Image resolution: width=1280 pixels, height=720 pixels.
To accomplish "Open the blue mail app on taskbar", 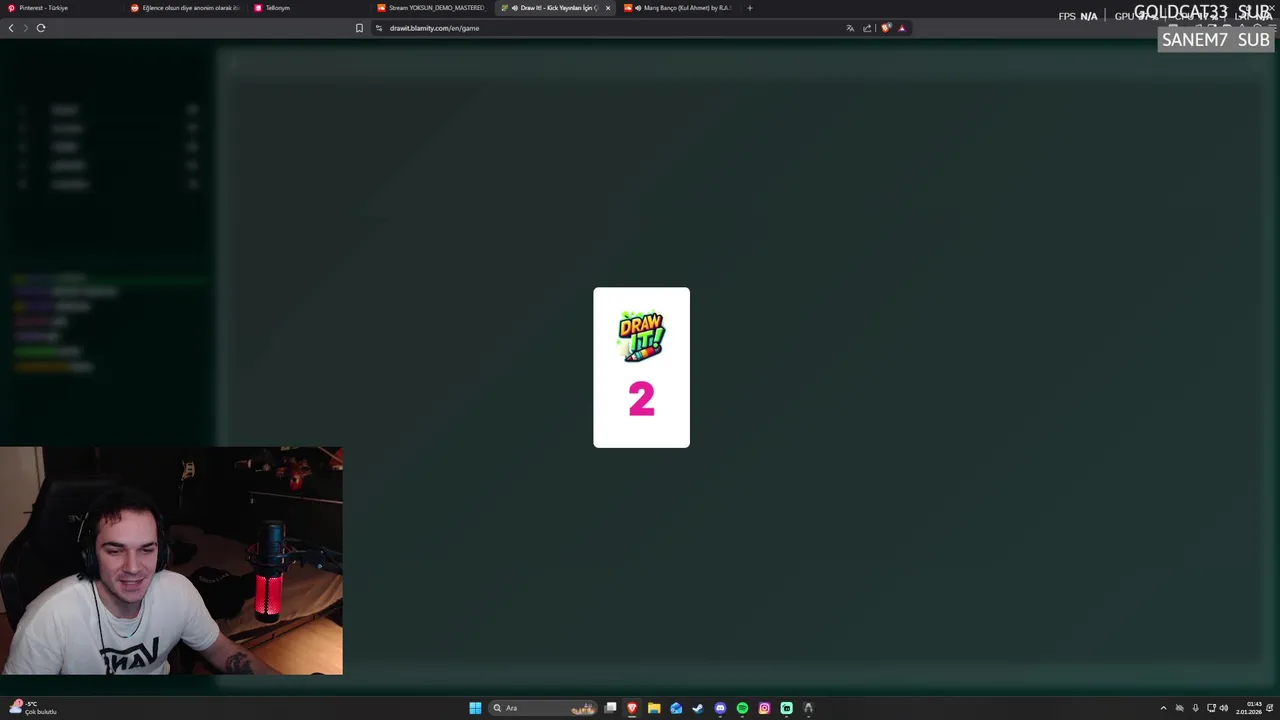I will [x=676, y=708].
